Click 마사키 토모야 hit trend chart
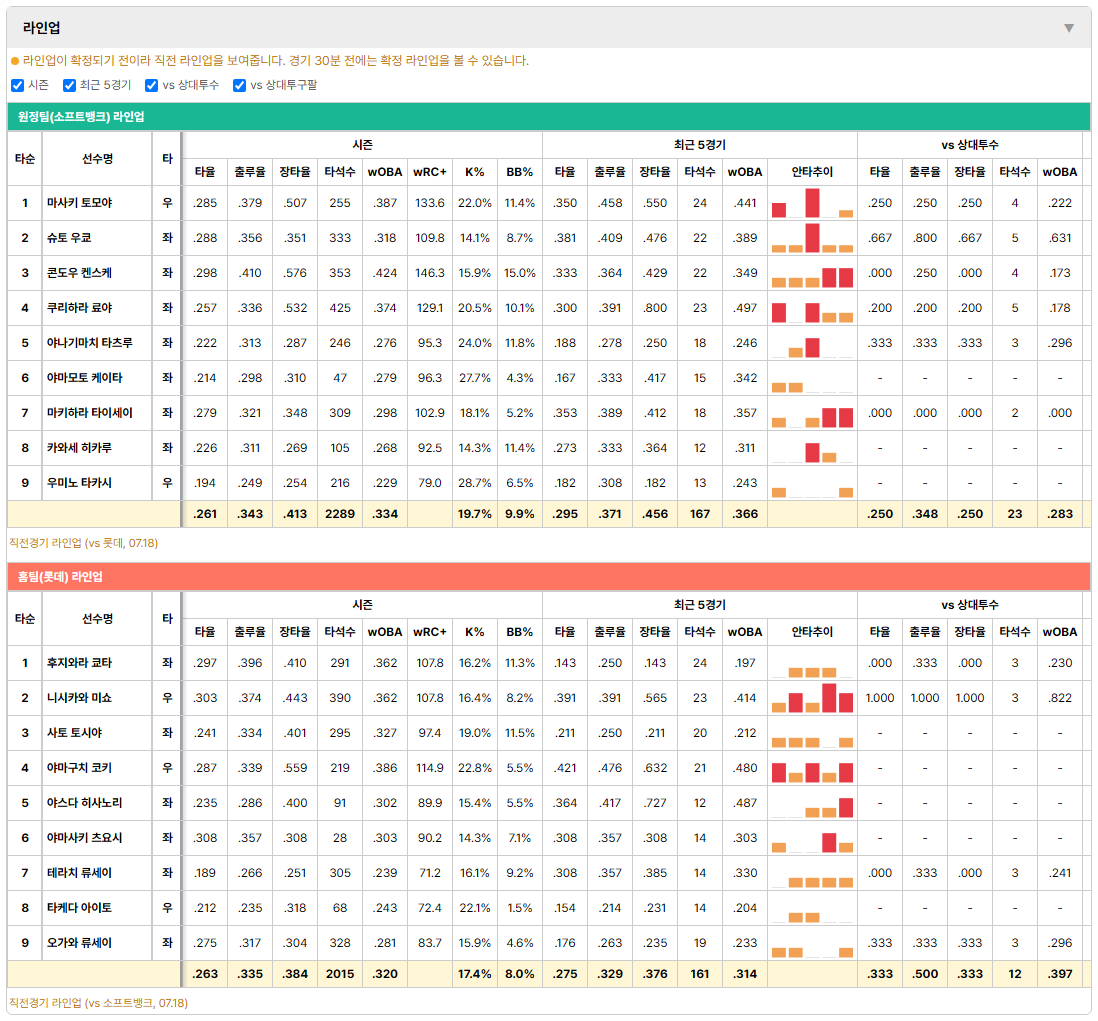This screenshot has height=1021, width=1098. point(812,203)
